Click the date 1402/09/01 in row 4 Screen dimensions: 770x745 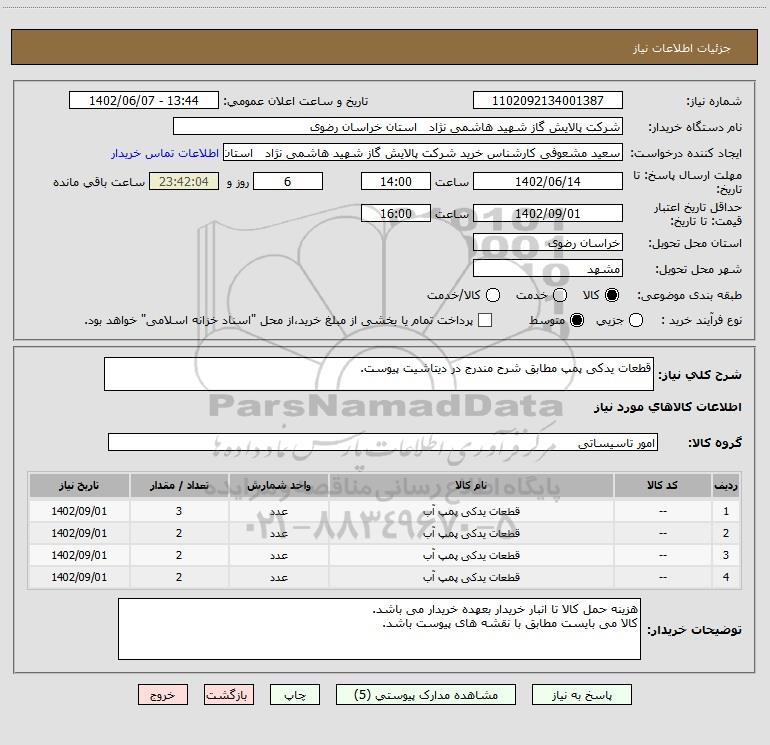pyautogui.click(x=79, y=577)
